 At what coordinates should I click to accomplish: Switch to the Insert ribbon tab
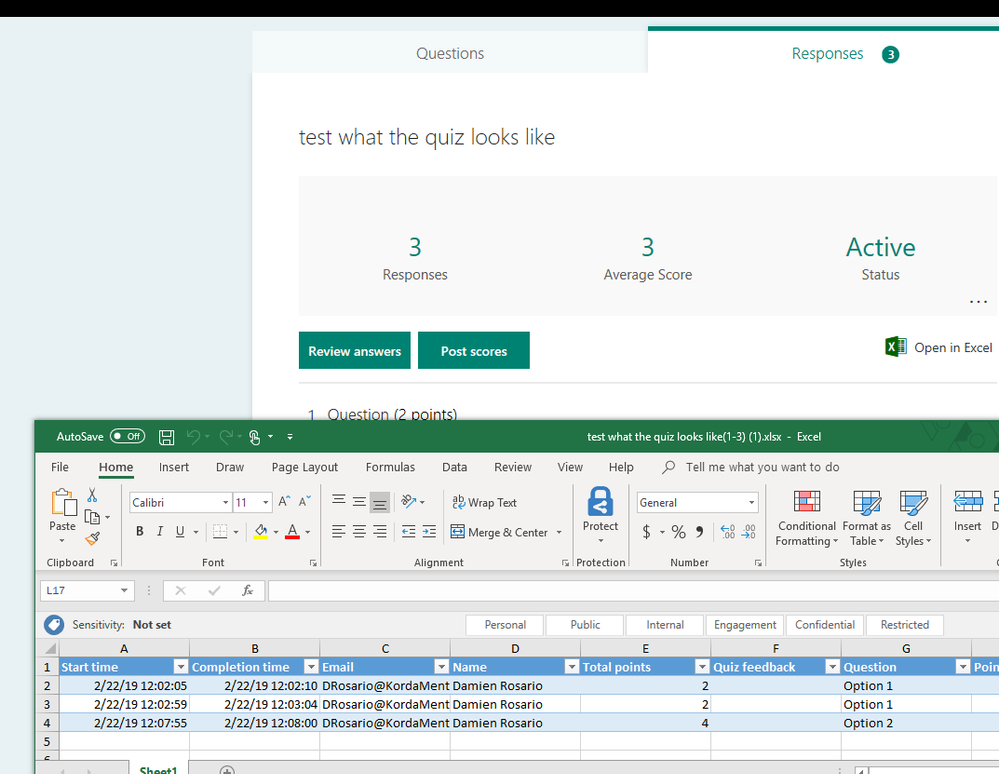pyautogui.click(x=174, y=467)
